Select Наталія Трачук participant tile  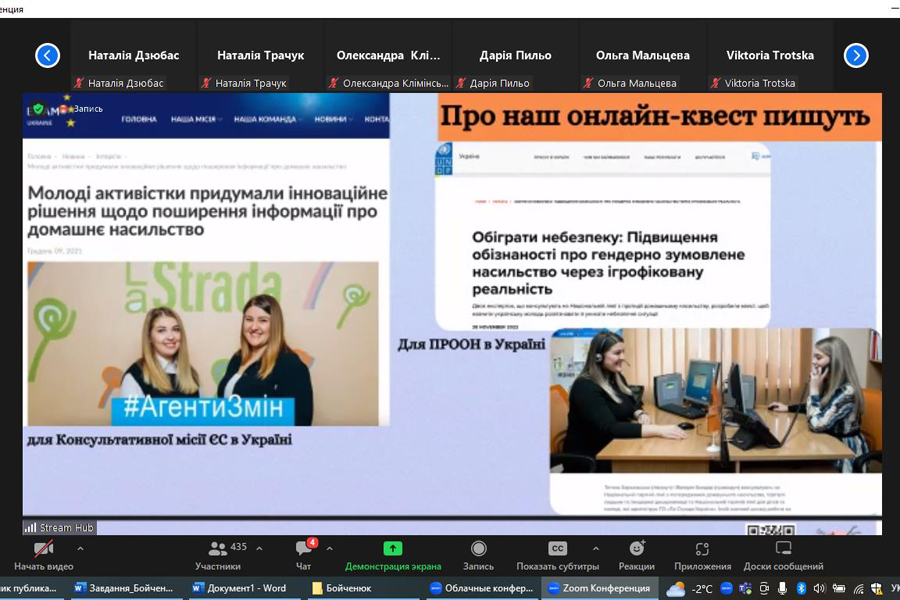click(261, 56)
